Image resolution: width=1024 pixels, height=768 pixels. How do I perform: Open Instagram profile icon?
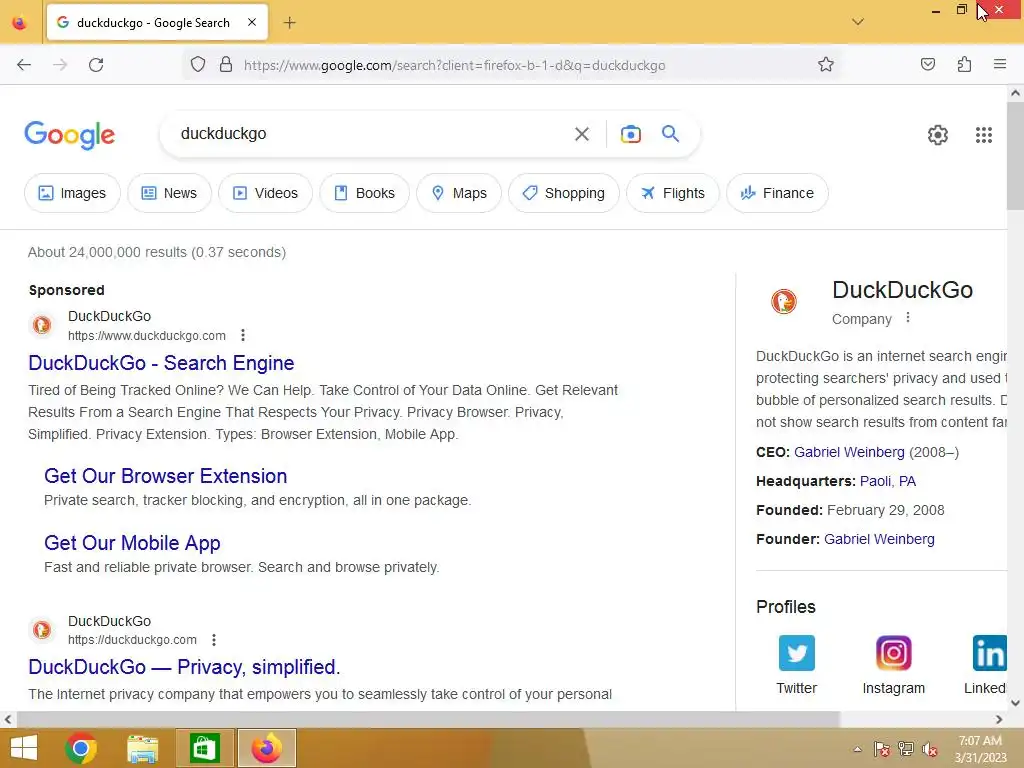(x=893, y=653)
